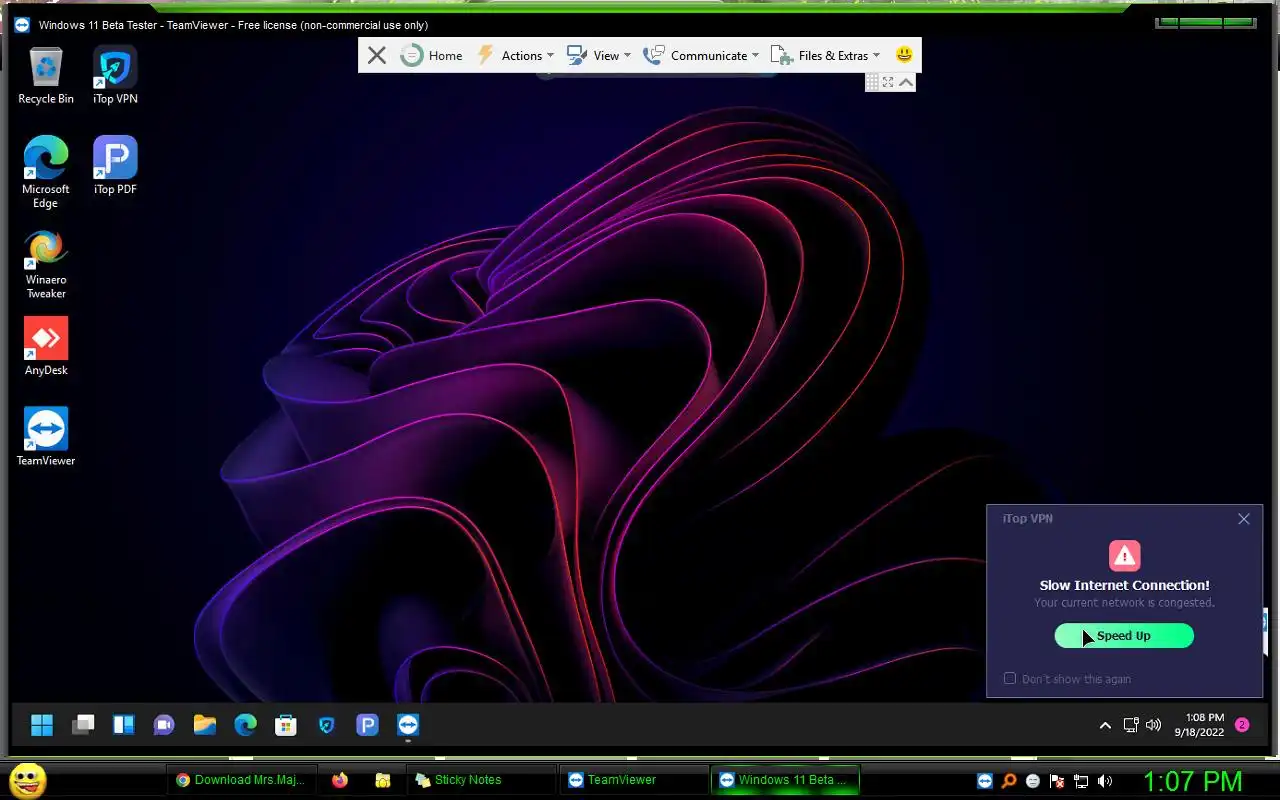Click the smiley feedback icon
The height and width of the screenshot is (800, 1280).
click(x=904, y=55)
